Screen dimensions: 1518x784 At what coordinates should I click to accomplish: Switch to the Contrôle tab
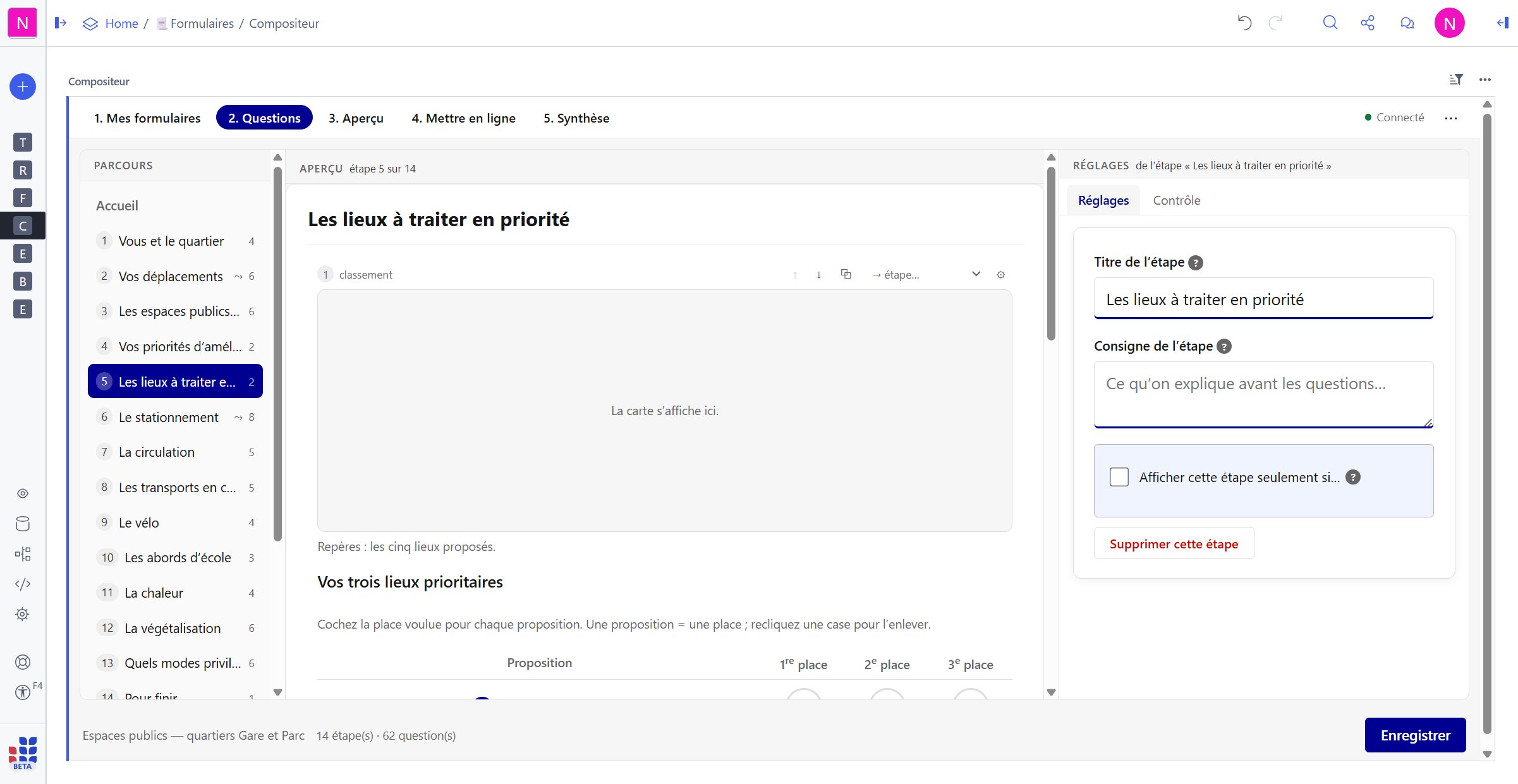(1177, 200)
